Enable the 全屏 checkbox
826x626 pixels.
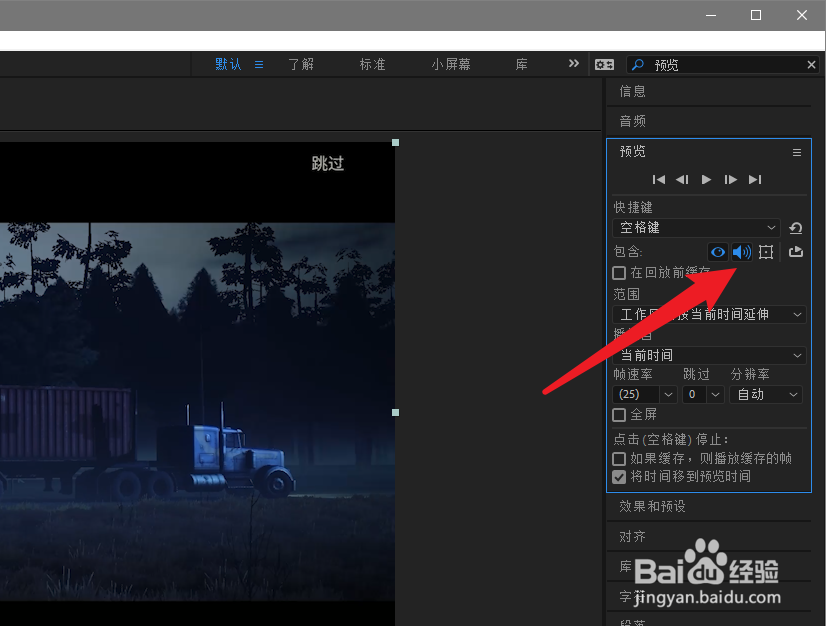point(619,415)
